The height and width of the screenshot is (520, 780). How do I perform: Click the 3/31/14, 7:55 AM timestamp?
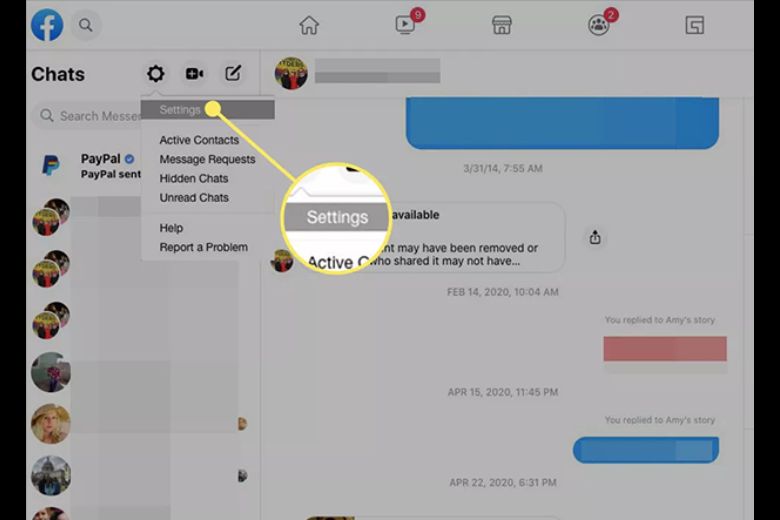click(502, 168)
